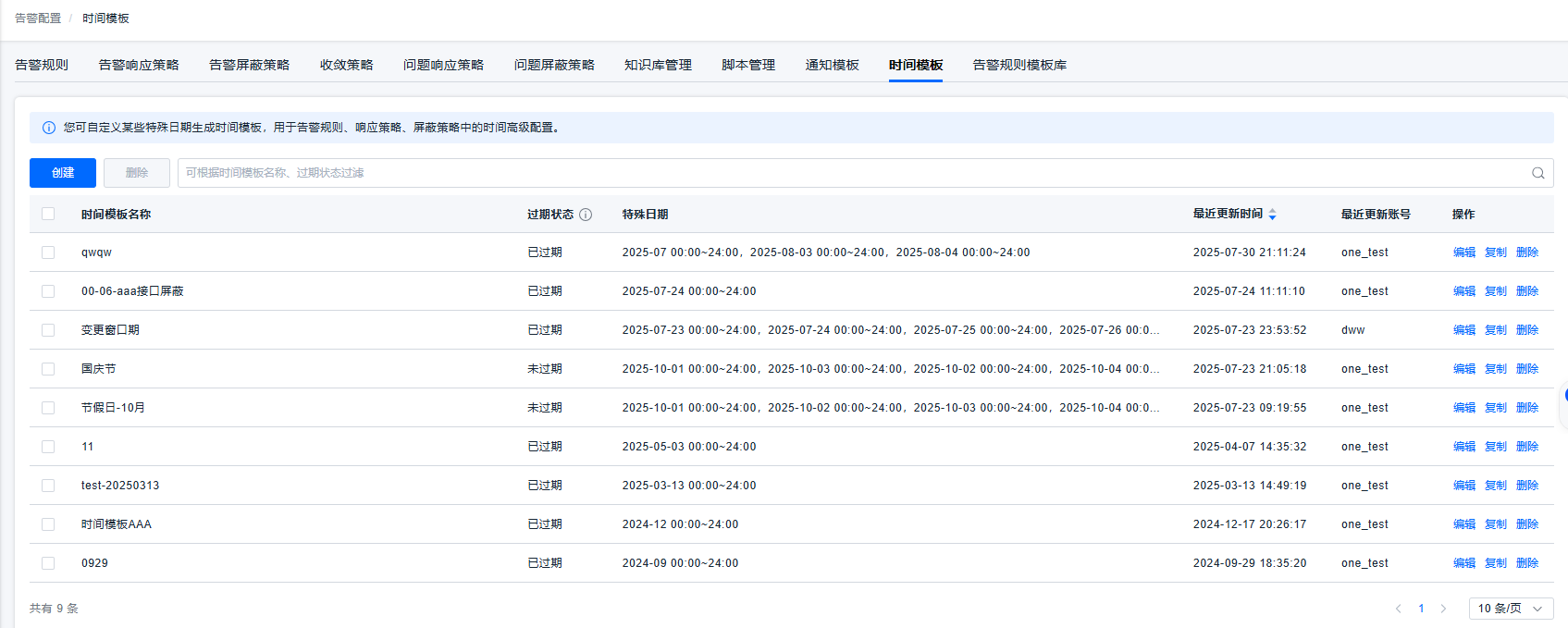The height and width of the screenshot is (628, 1568).
Task: Check the 国庆节 row checkbox
Action: tap(48, 369)
